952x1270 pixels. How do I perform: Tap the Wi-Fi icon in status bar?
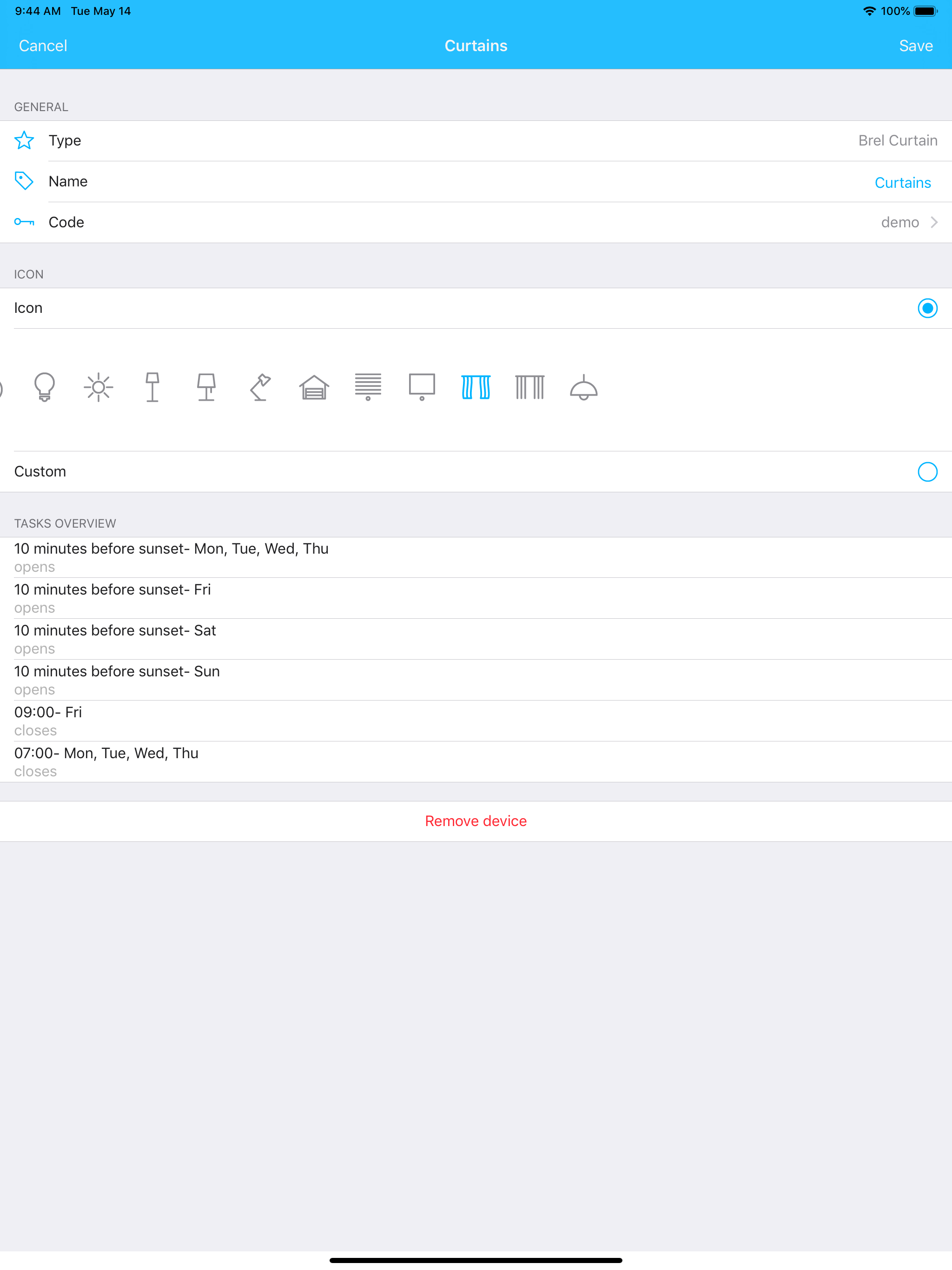(869, 11)
